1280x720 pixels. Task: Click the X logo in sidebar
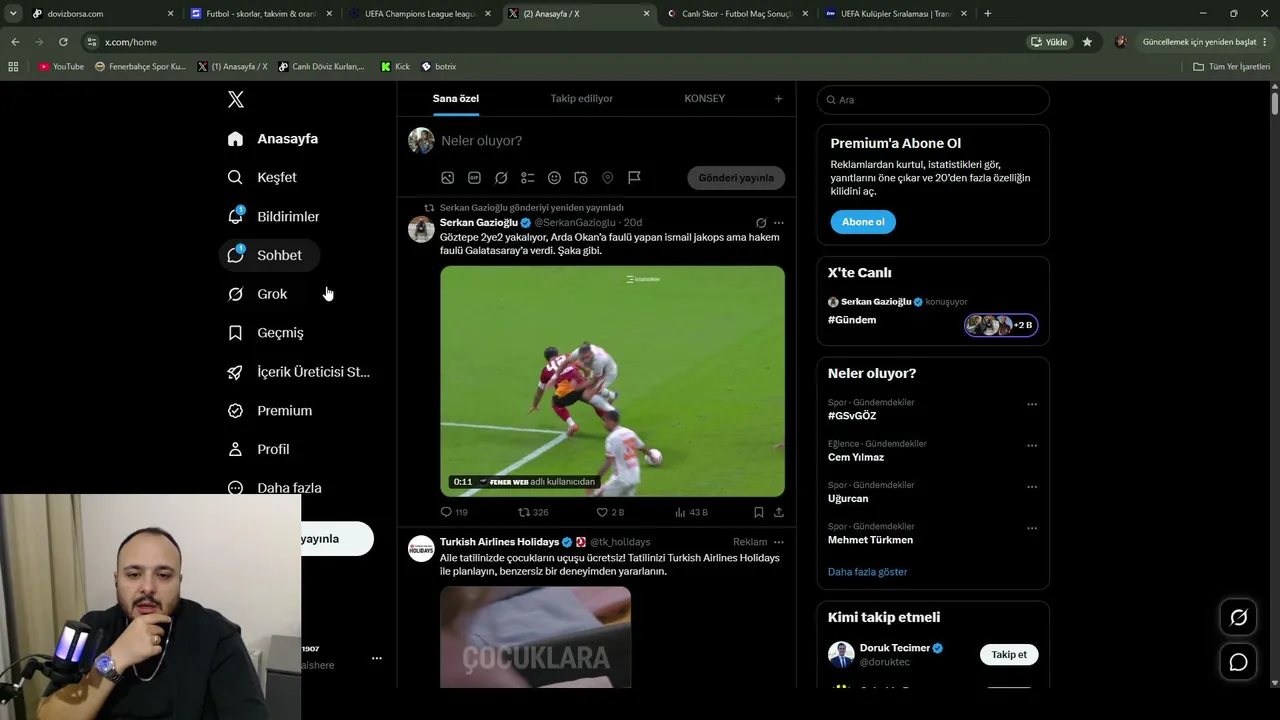coord(236,99)
